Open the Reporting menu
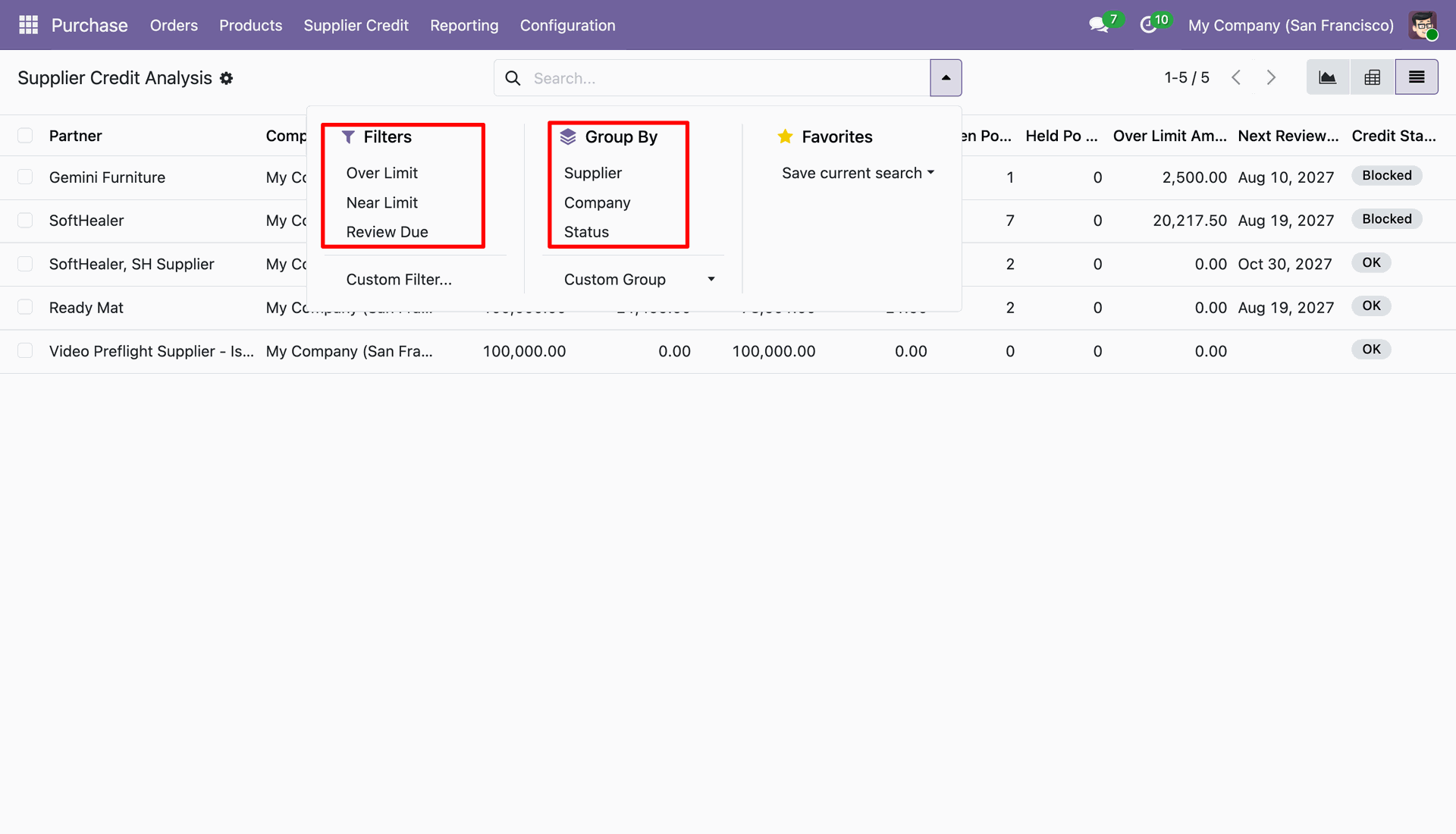Screen dimensions: 1456x834 464,25
